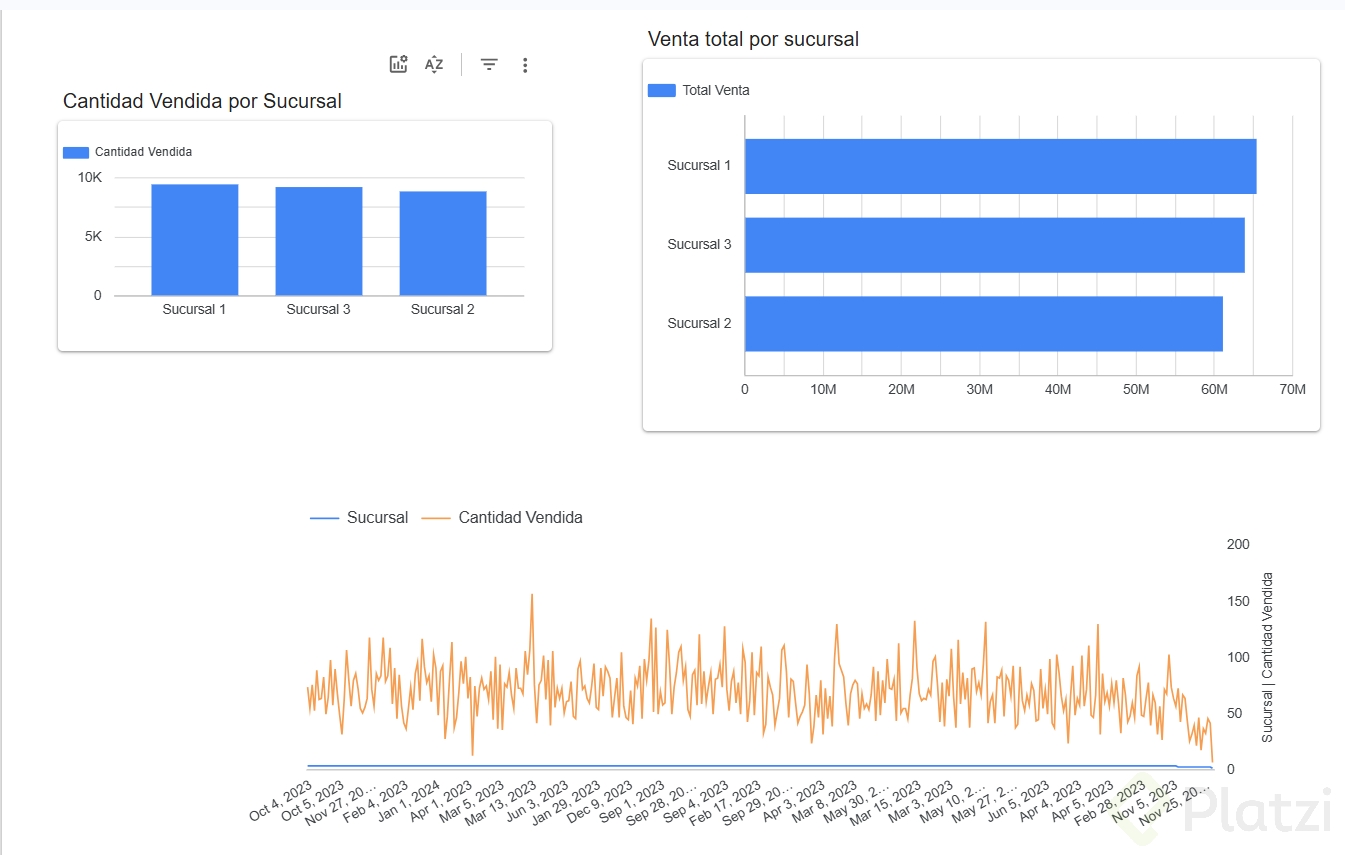The image size is (1345, 855).
Task: Toggle the Sucursal series legend entry
Action: pyautogui.click(x=359, y=518)
